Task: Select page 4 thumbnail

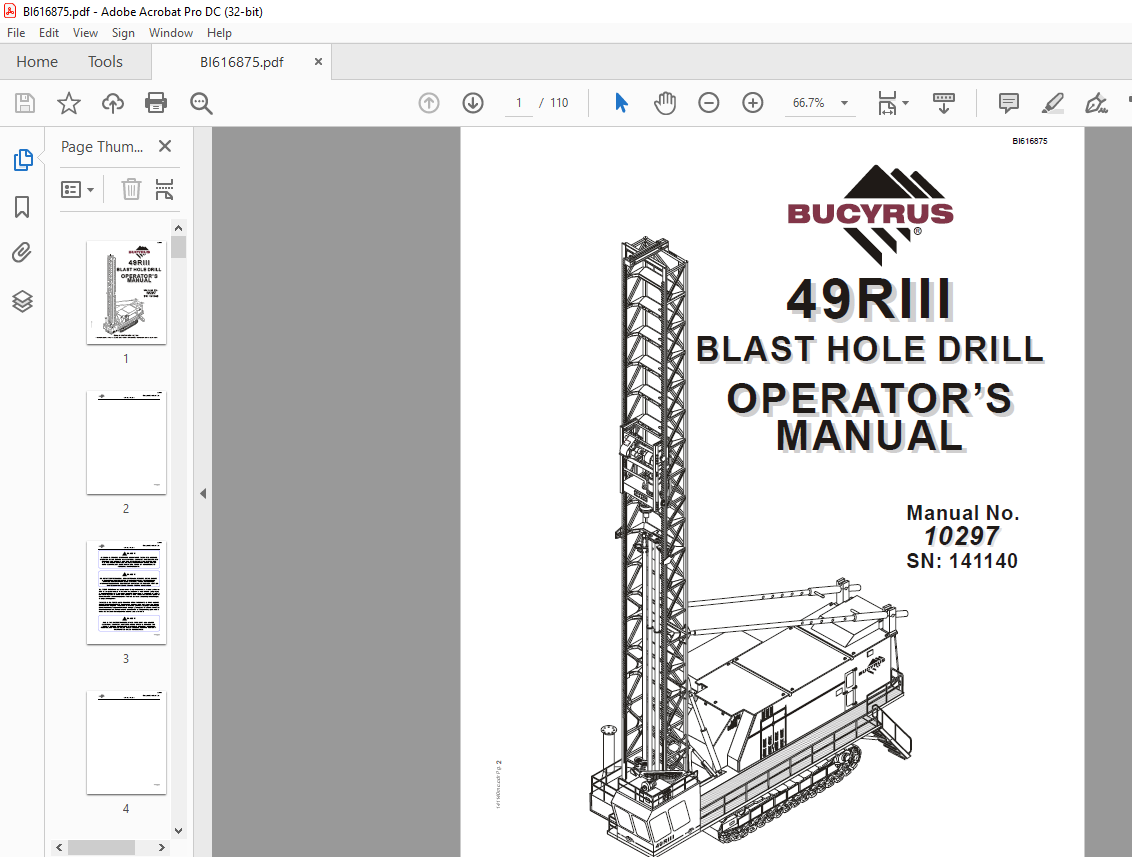Action: (126, 743)
